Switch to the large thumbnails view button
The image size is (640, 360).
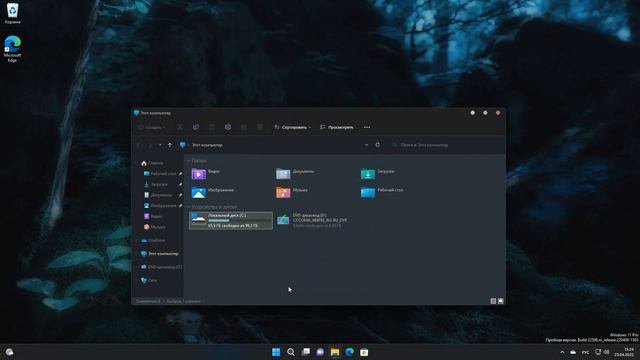coord(500,301)
